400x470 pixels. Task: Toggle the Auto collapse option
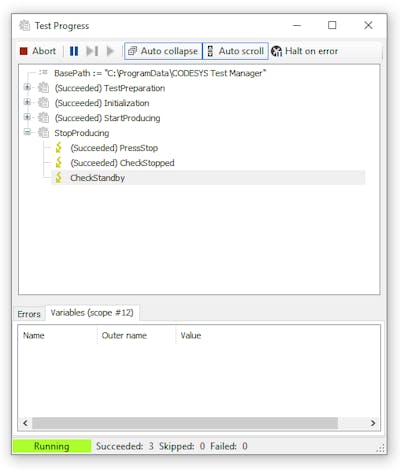point(163,51)
